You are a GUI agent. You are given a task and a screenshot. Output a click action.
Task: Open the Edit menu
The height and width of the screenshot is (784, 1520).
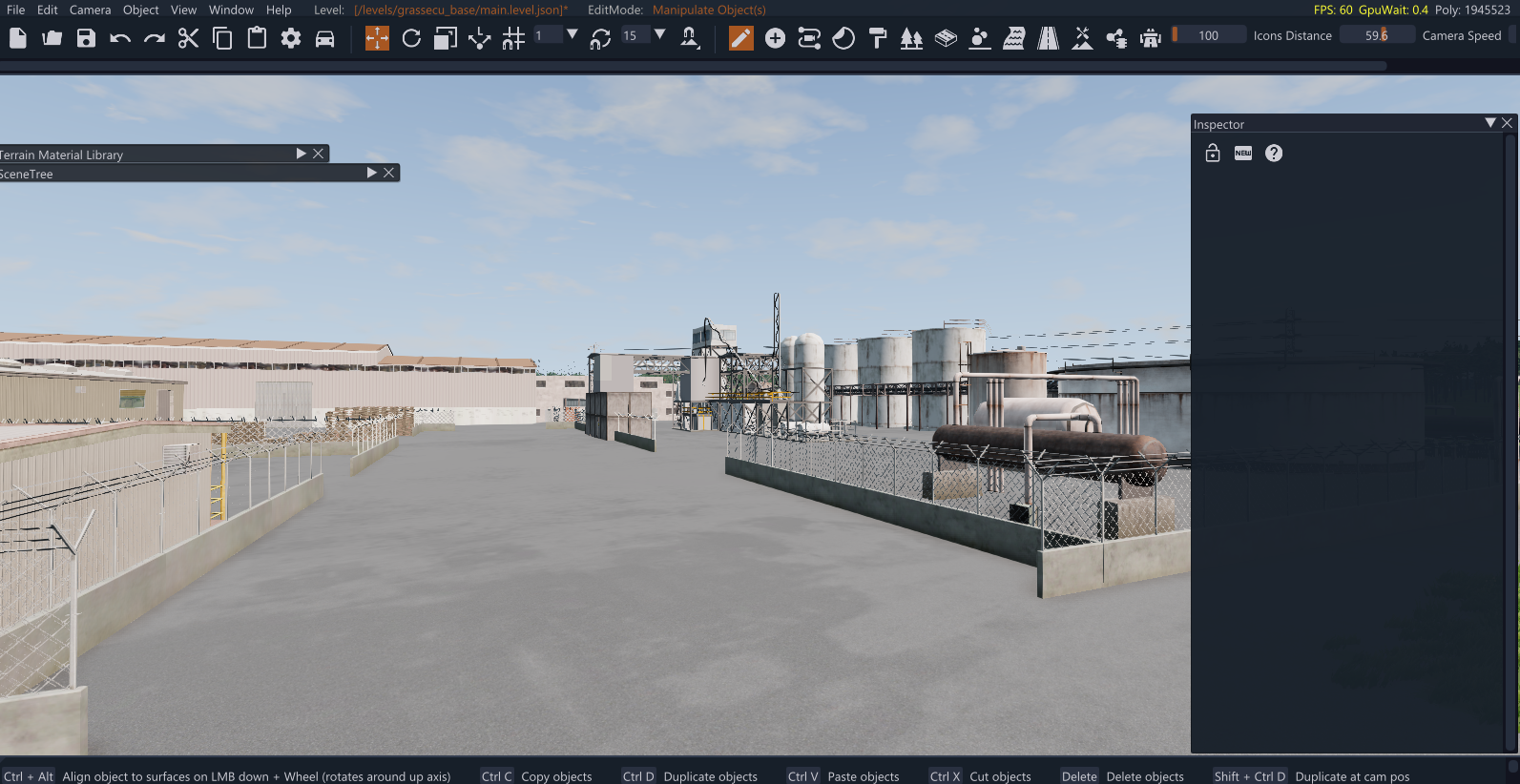(x=48, y=10)
